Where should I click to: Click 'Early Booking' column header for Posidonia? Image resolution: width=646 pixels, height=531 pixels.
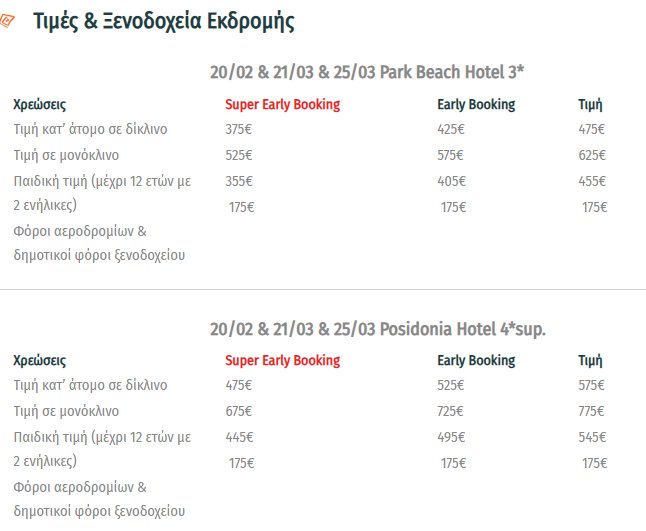pos(476,360)
